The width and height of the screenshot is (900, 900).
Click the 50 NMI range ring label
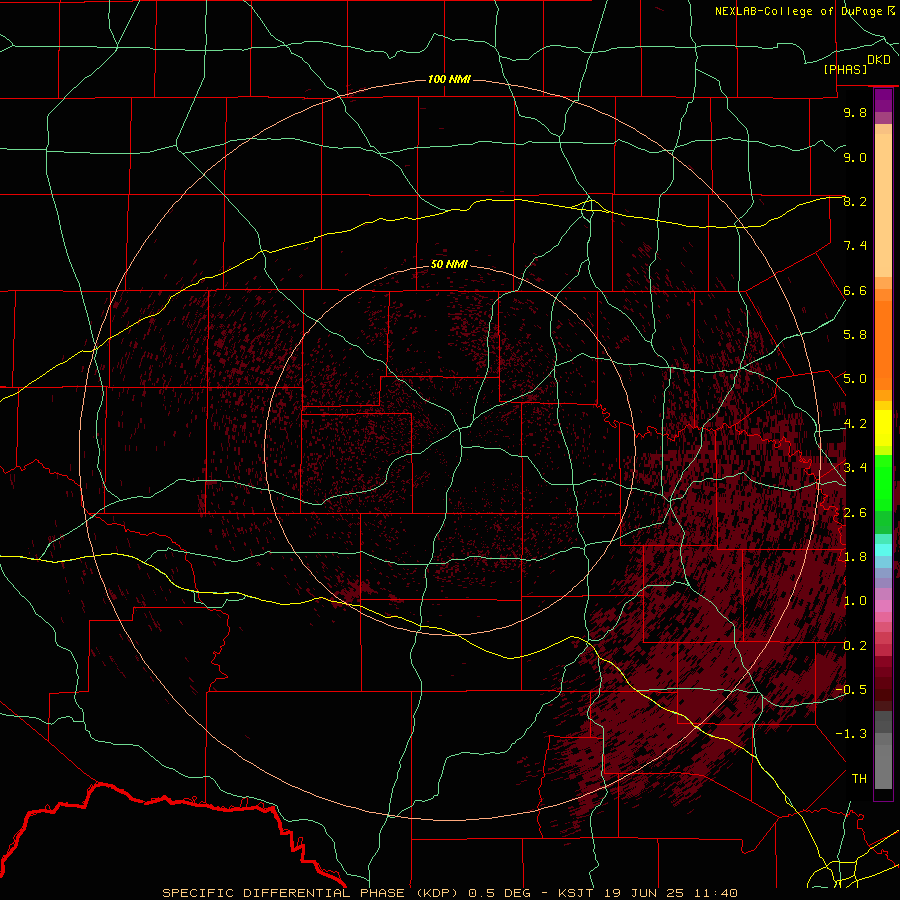[449, 264]
